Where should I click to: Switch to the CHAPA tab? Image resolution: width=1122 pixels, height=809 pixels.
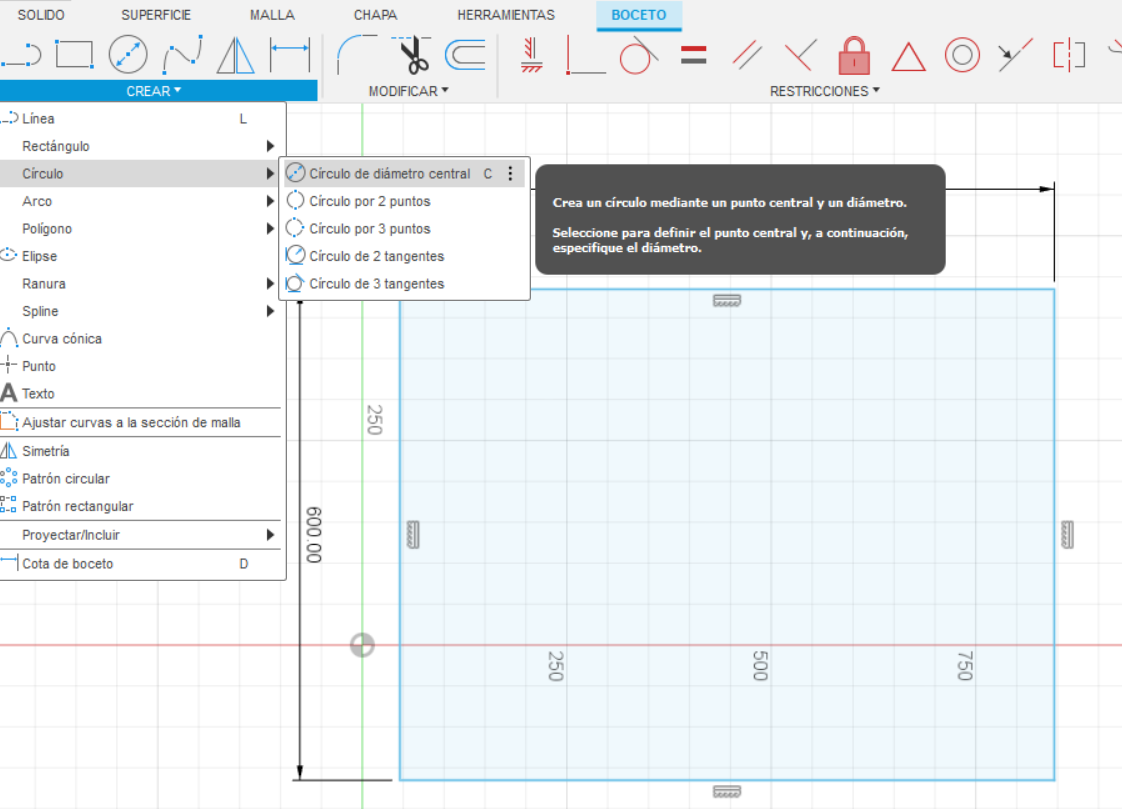pos(375,15)
